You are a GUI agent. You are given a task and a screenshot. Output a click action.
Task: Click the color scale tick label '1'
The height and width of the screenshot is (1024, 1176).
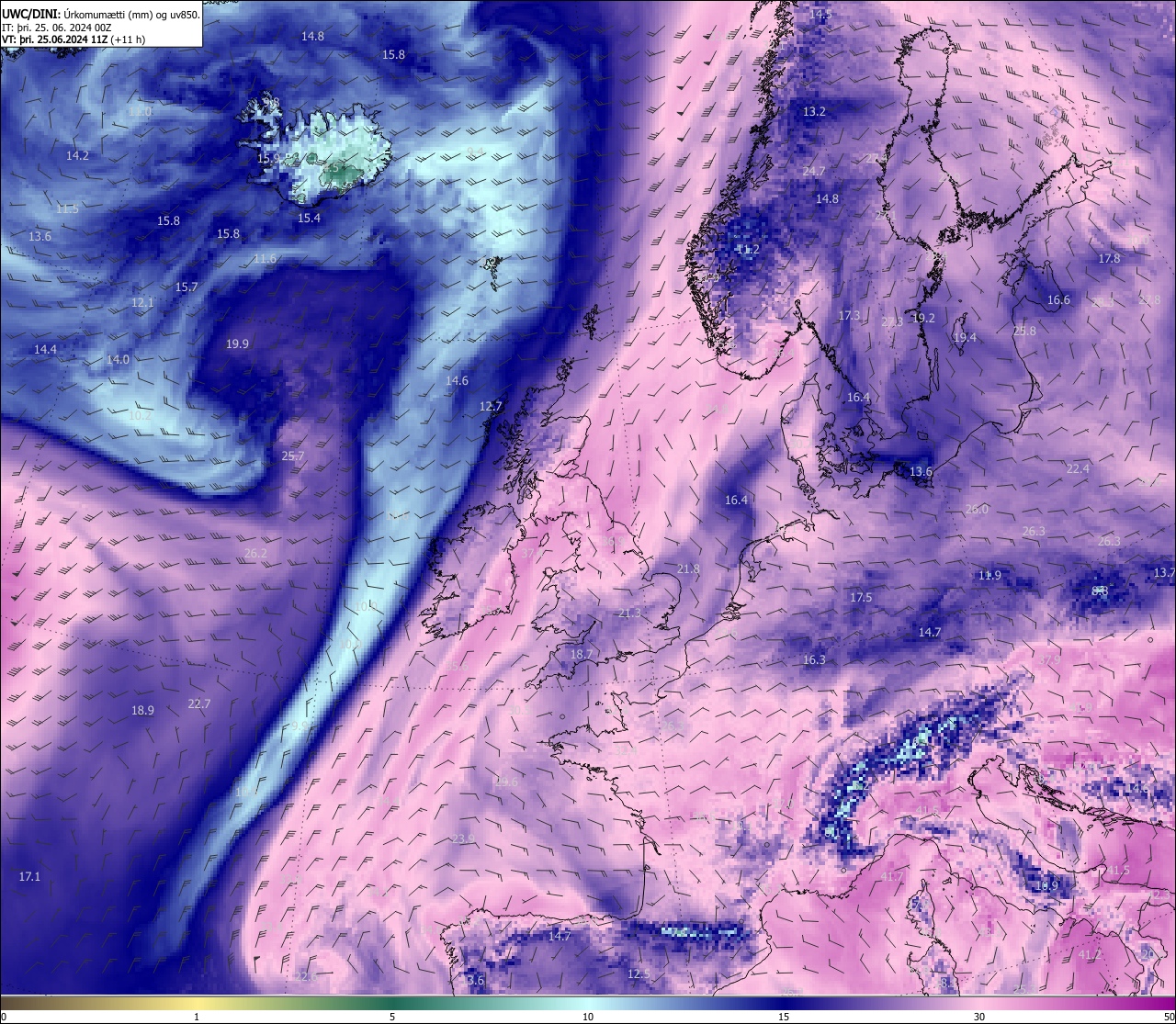197,1017
